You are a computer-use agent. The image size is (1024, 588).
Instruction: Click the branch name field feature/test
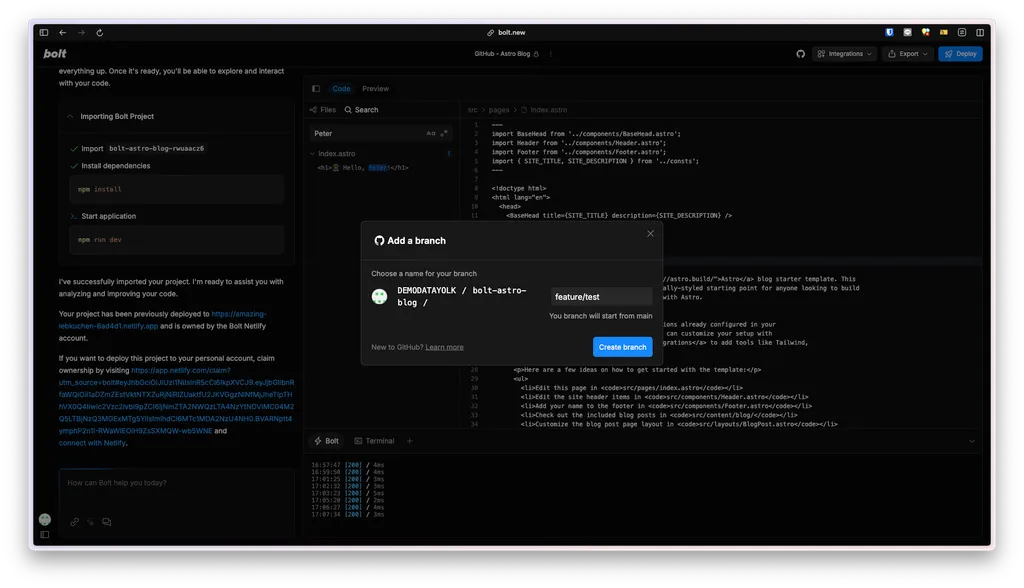[601, 297]
